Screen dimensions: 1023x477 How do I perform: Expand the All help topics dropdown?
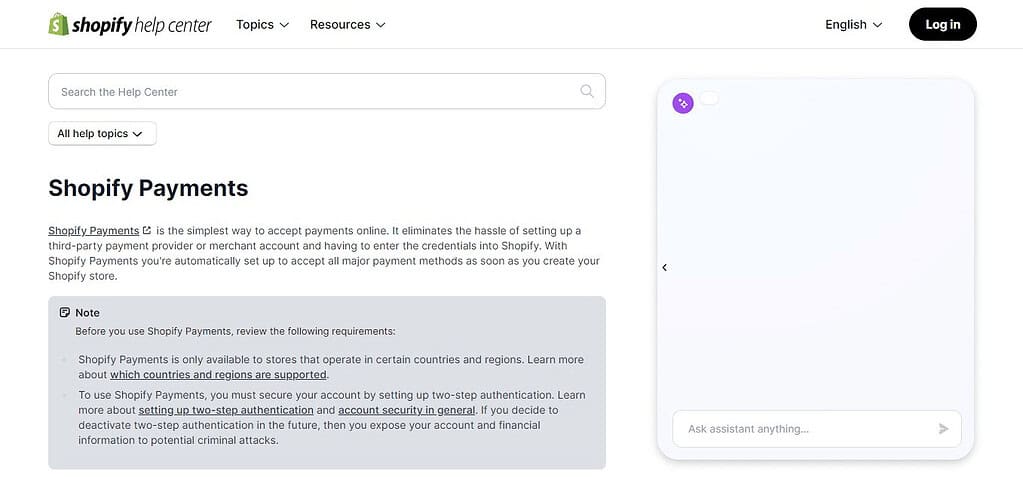(x=102, y=133)
